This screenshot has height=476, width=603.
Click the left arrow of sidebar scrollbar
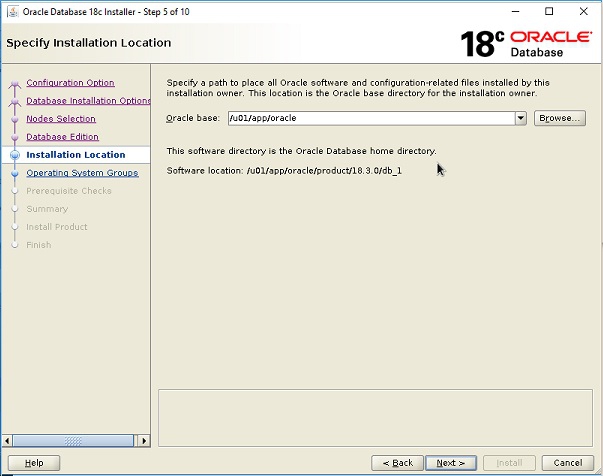click(x=7, y=441)
